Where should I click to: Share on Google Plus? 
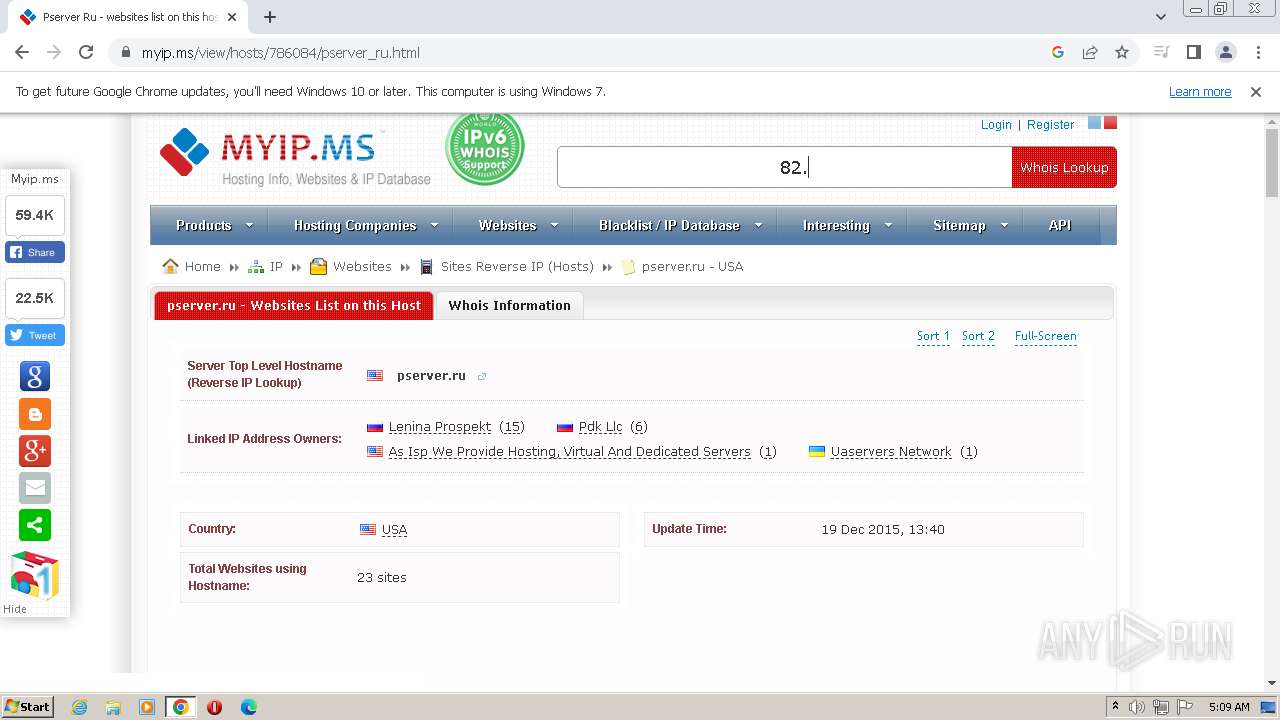point(35,451)
